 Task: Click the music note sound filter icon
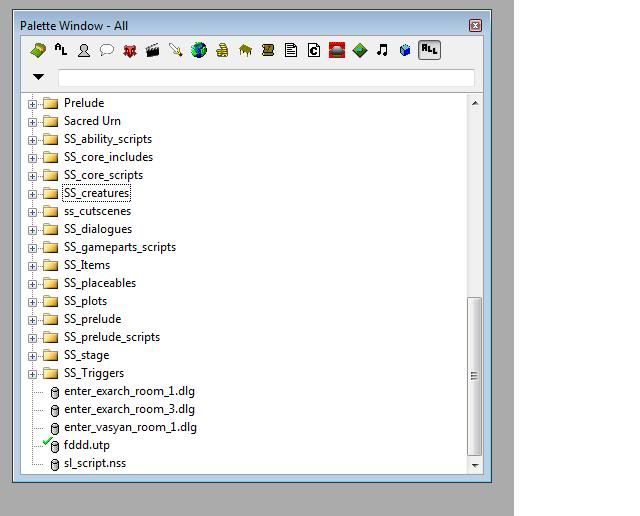click(x=382, y=50)
